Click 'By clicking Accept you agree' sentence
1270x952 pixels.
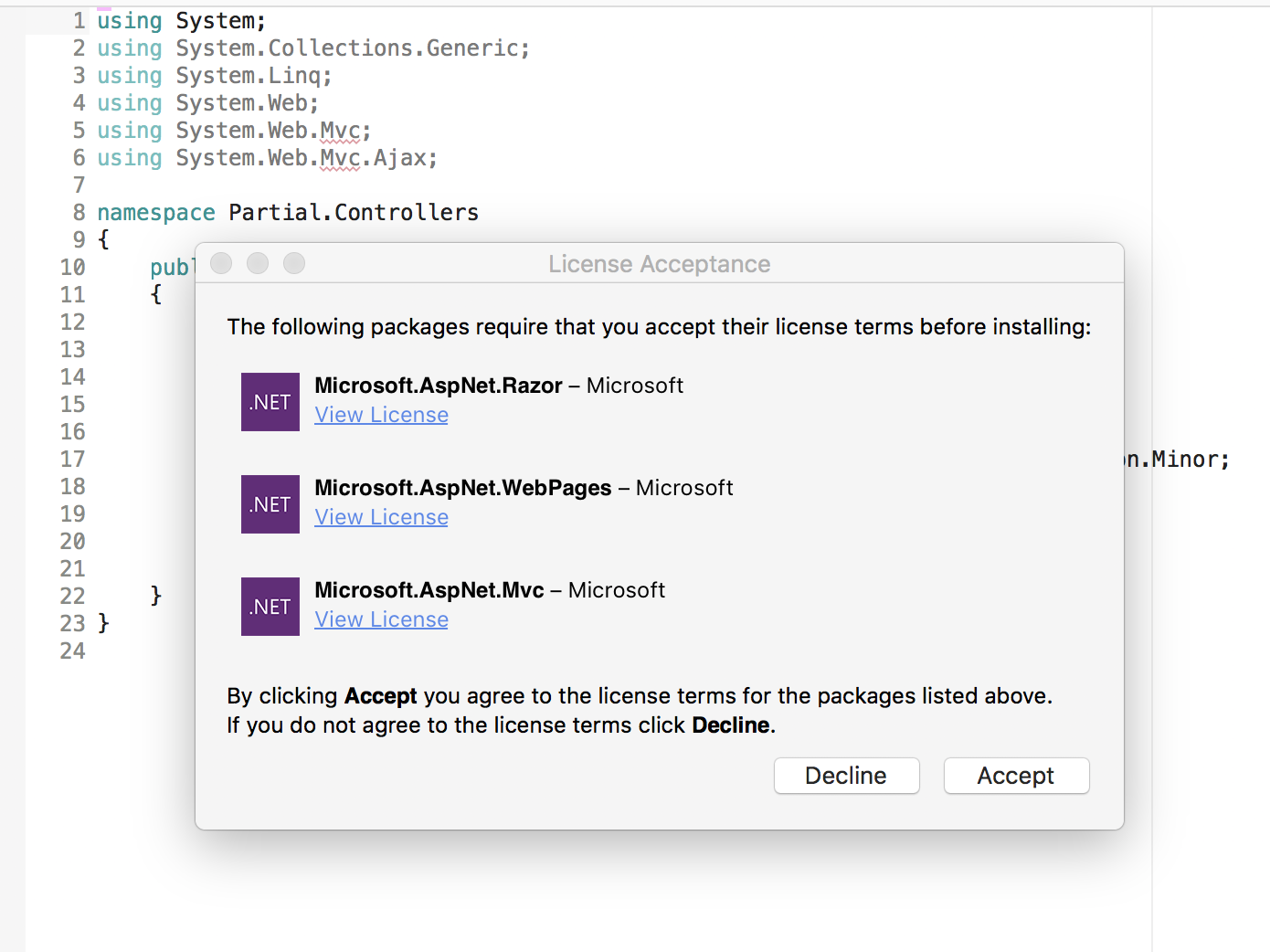640,696
